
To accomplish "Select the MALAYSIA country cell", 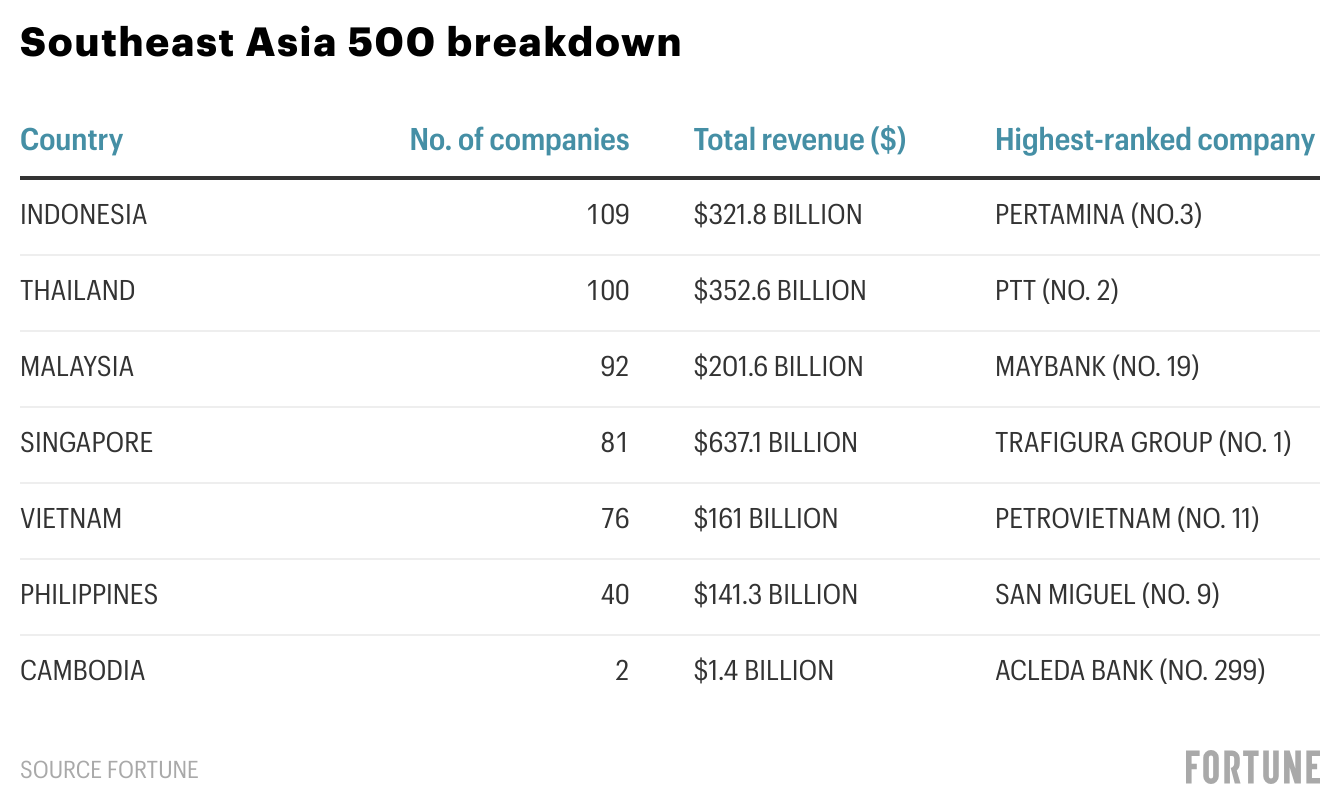I will [77, 367].
